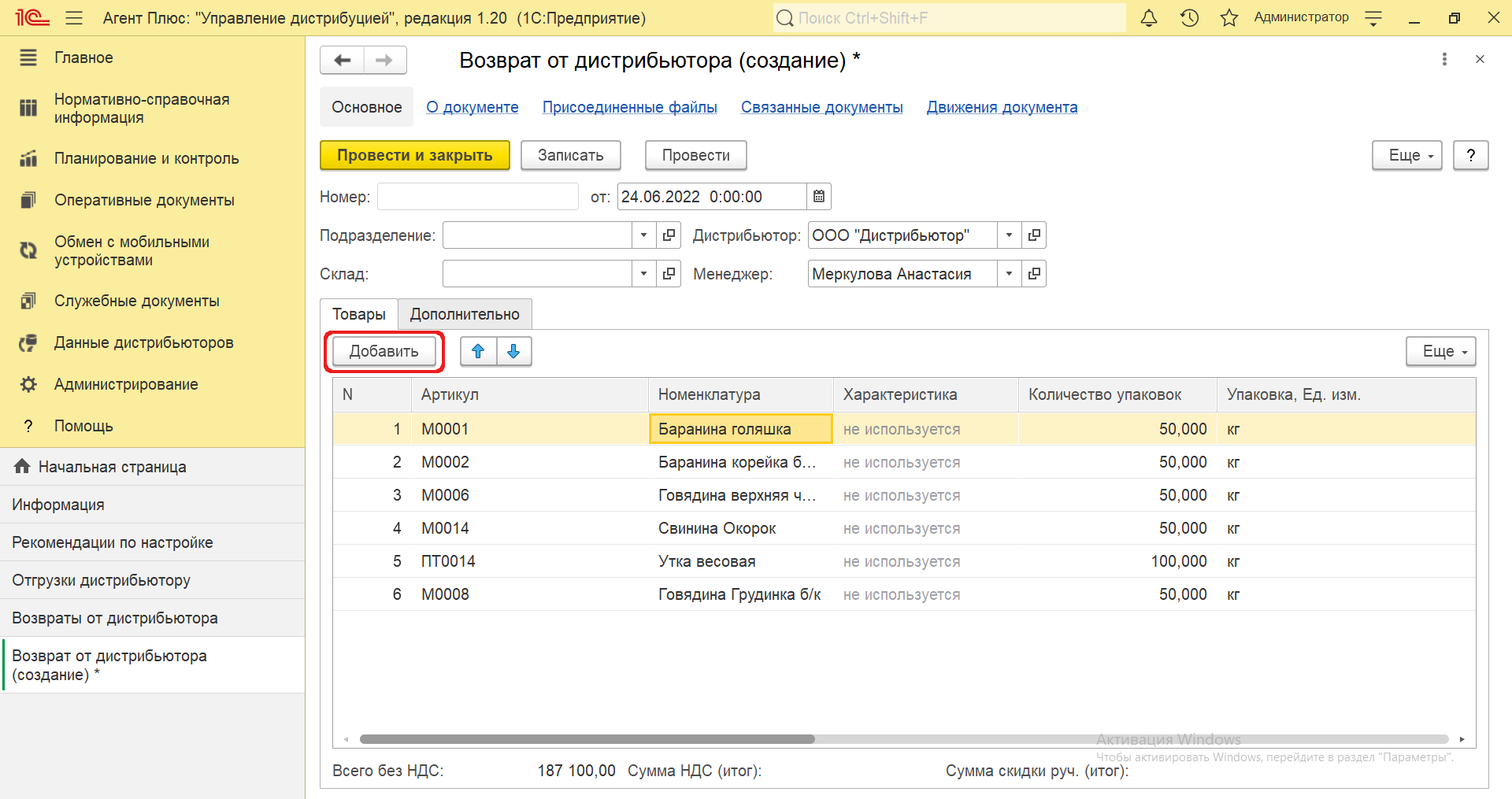Click the Нормативно-справочная информация icon
This screenshot has height=799, width=1512.
pyautogui.click(x=28, y=108)
